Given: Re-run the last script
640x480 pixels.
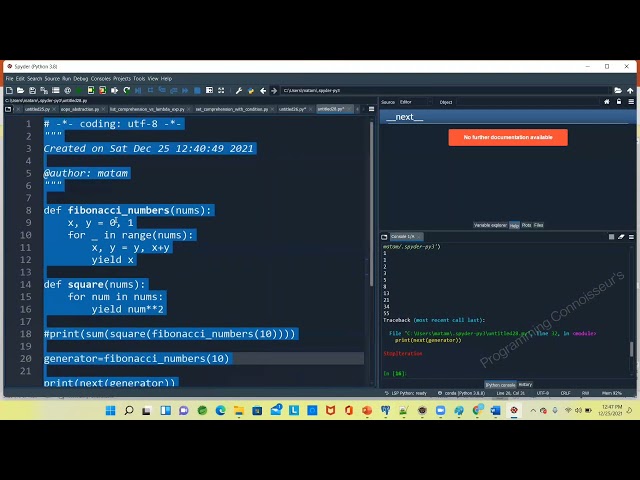Looking at the screenshot, I should pyautogui.click(x=127, y=90).
